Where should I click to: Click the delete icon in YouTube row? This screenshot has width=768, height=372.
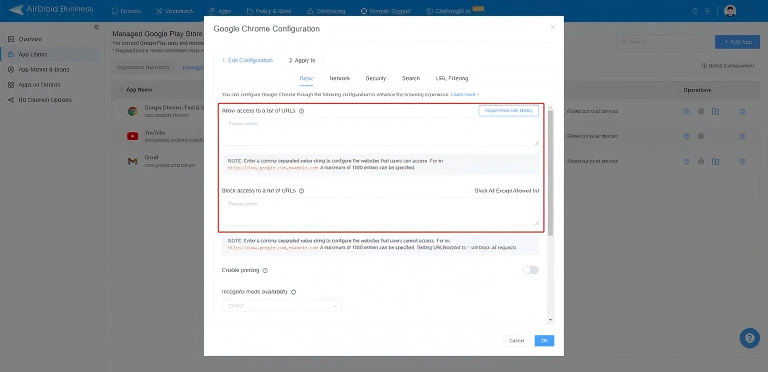742,136
